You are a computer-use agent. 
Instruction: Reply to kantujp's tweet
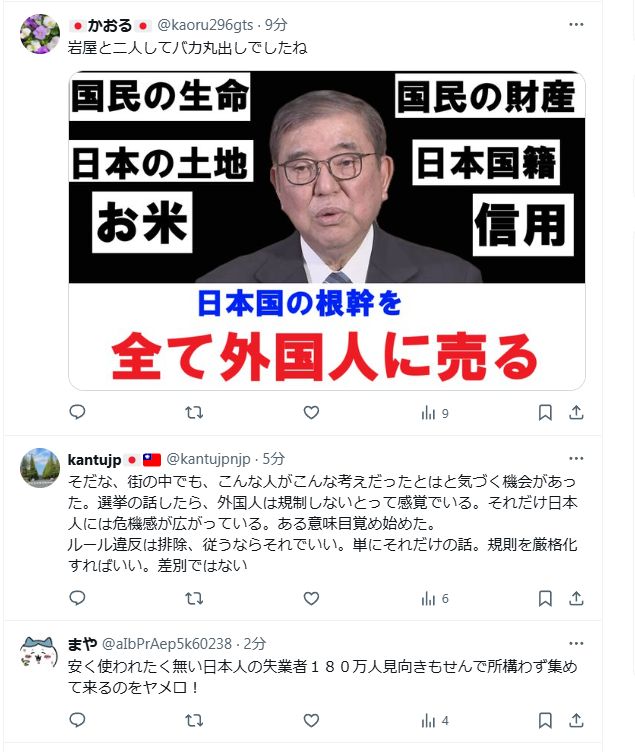point(77,598)
